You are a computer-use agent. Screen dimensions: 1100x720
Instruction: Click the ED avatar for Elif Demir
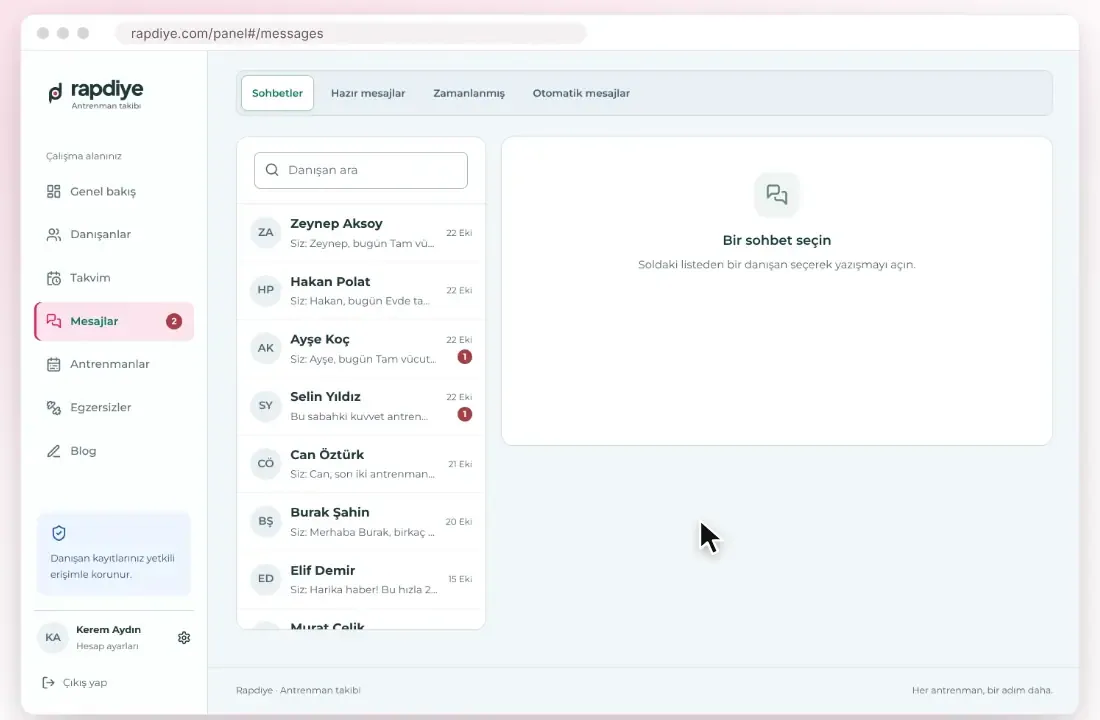click(266, 578)
